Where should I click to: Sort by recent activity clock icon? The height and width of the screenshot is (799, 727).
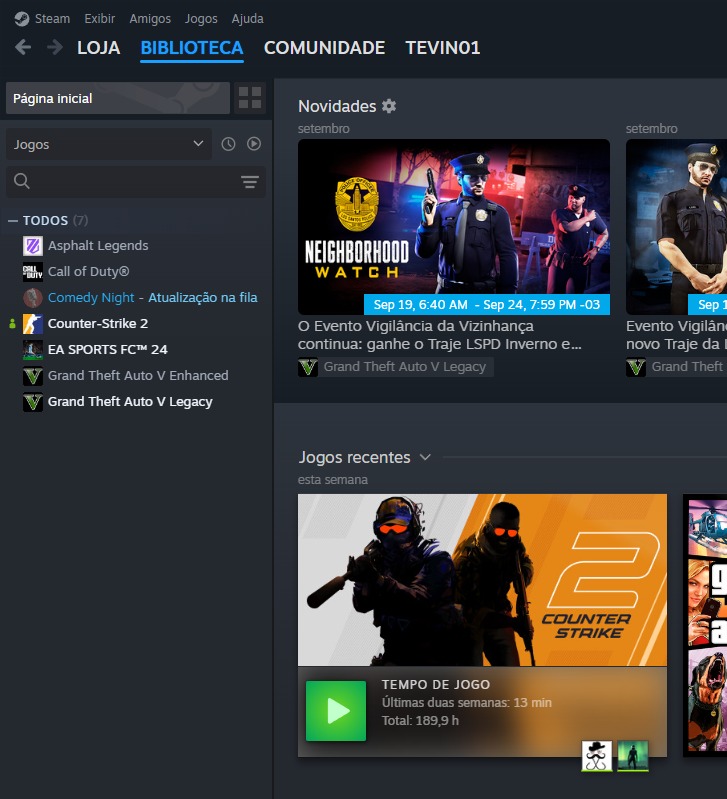pyautogui.click(x=228, y=144)
